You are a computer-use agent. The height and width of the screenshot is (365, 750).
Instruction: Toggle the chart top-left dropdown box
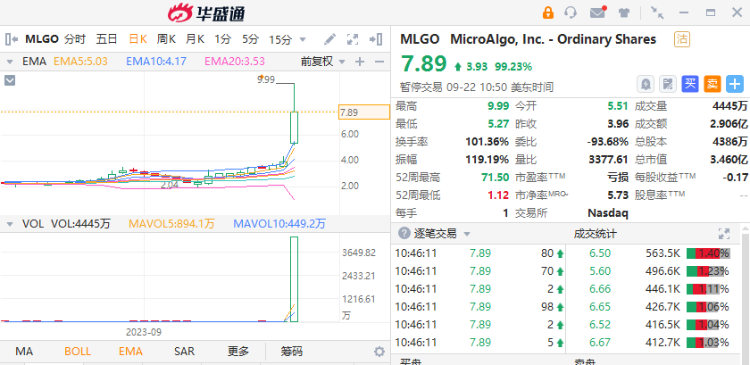(x=10, y=80)
